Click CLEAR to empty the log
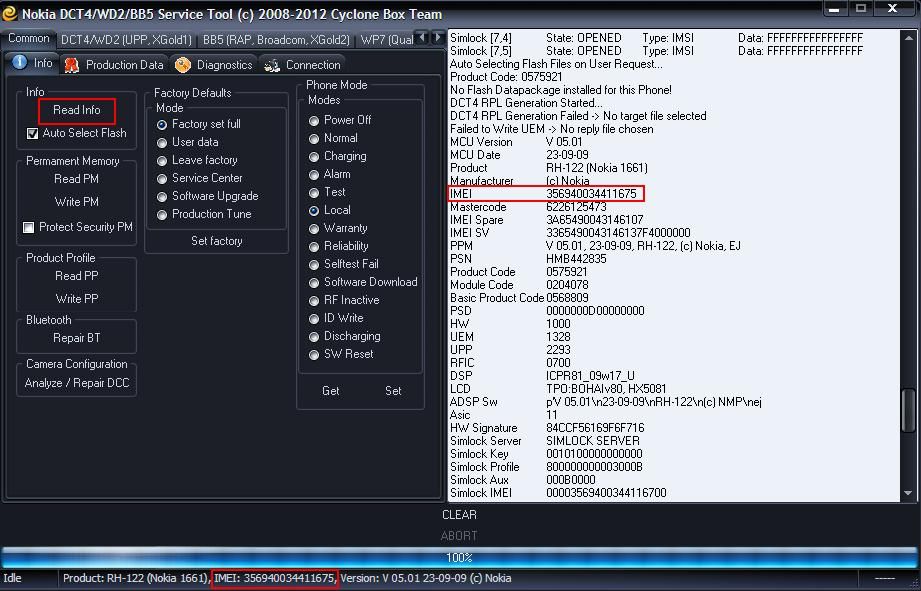This screenshot has width=921, height=591. click(459, 515)
